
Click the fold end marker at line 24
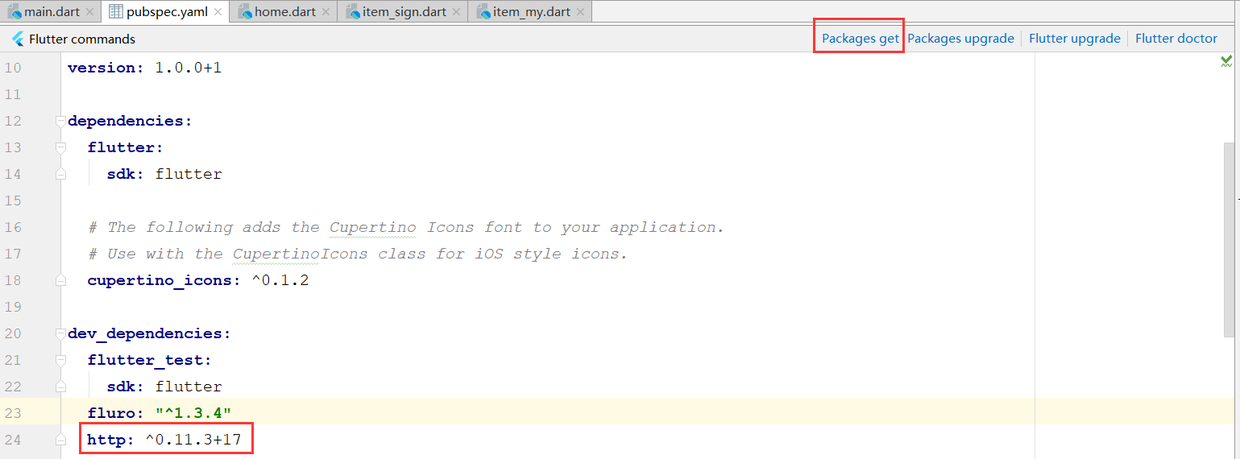click(x=60, y=439)
